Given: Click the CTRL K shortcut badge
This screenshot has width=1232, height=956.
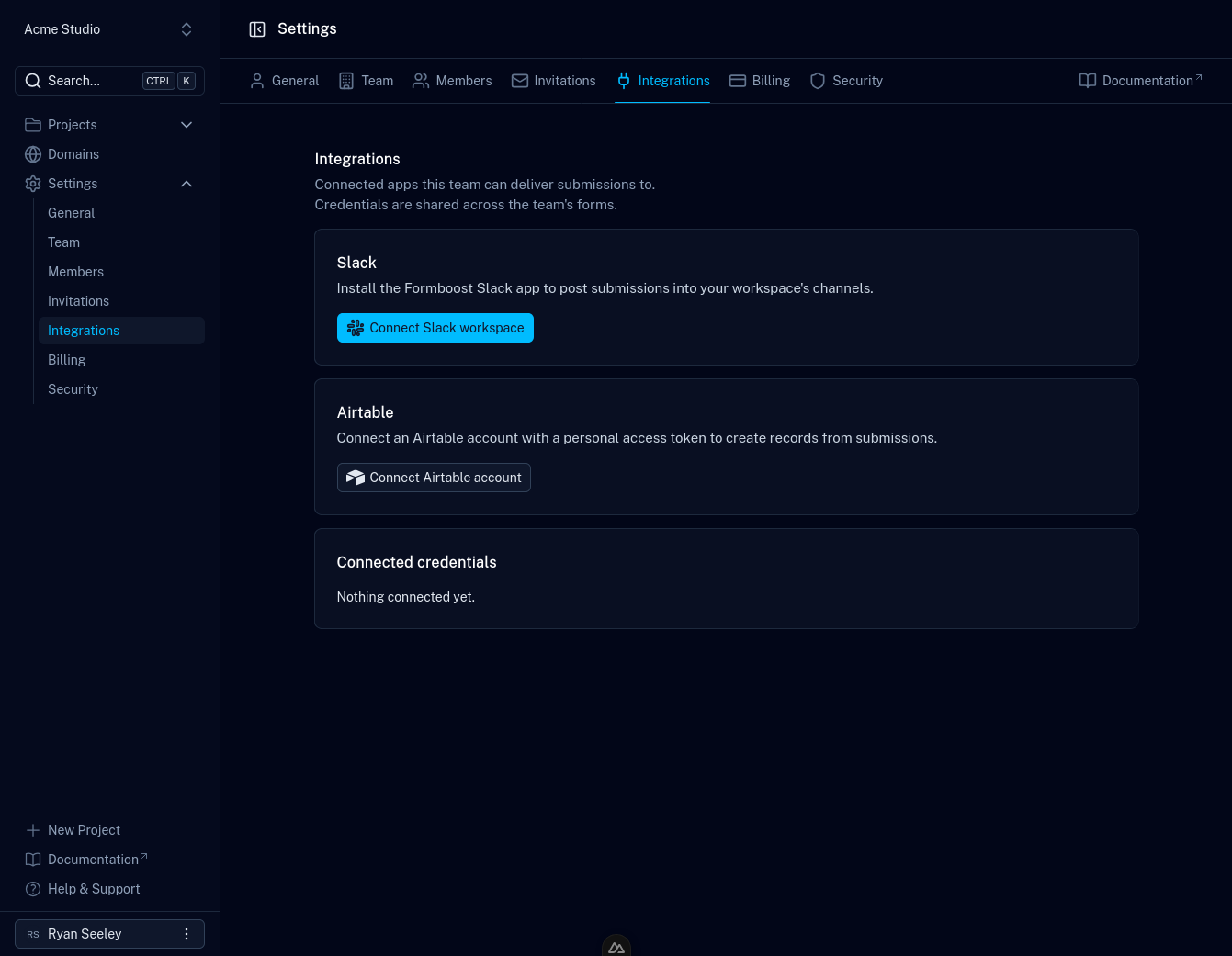Looking at the screenshot, I should (x=169, y=81).
